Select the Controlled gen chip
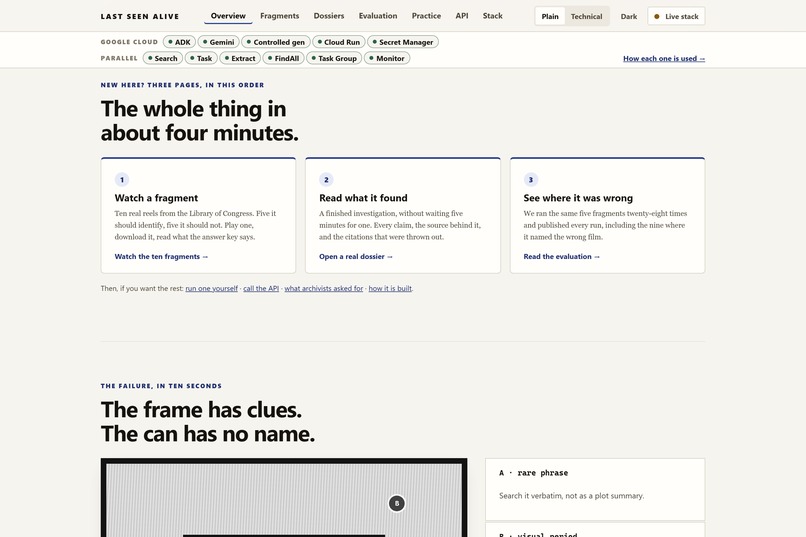 (276, 42)
